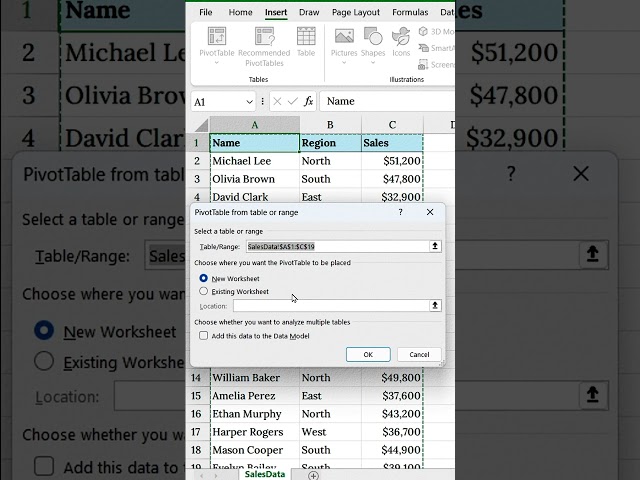Select row 2 header
The width and height of the screenshot is (640, 480).
(197, 161)
